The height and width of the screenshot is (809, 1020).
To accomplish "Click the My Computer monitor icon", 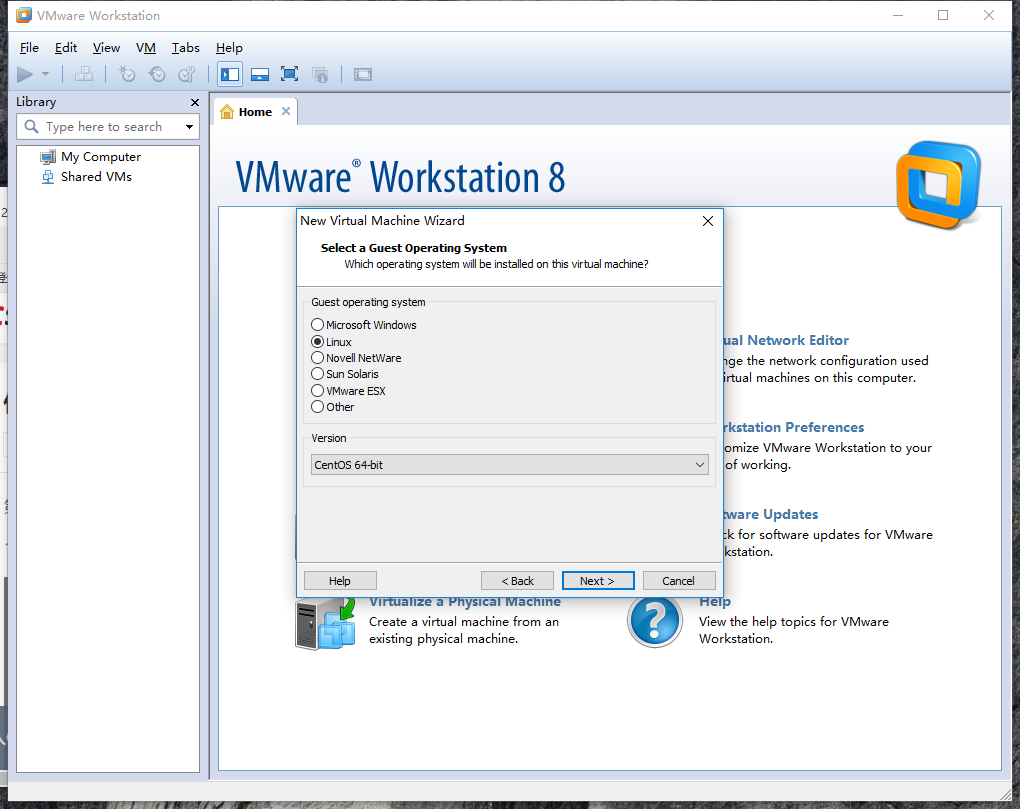I will 48,157.
